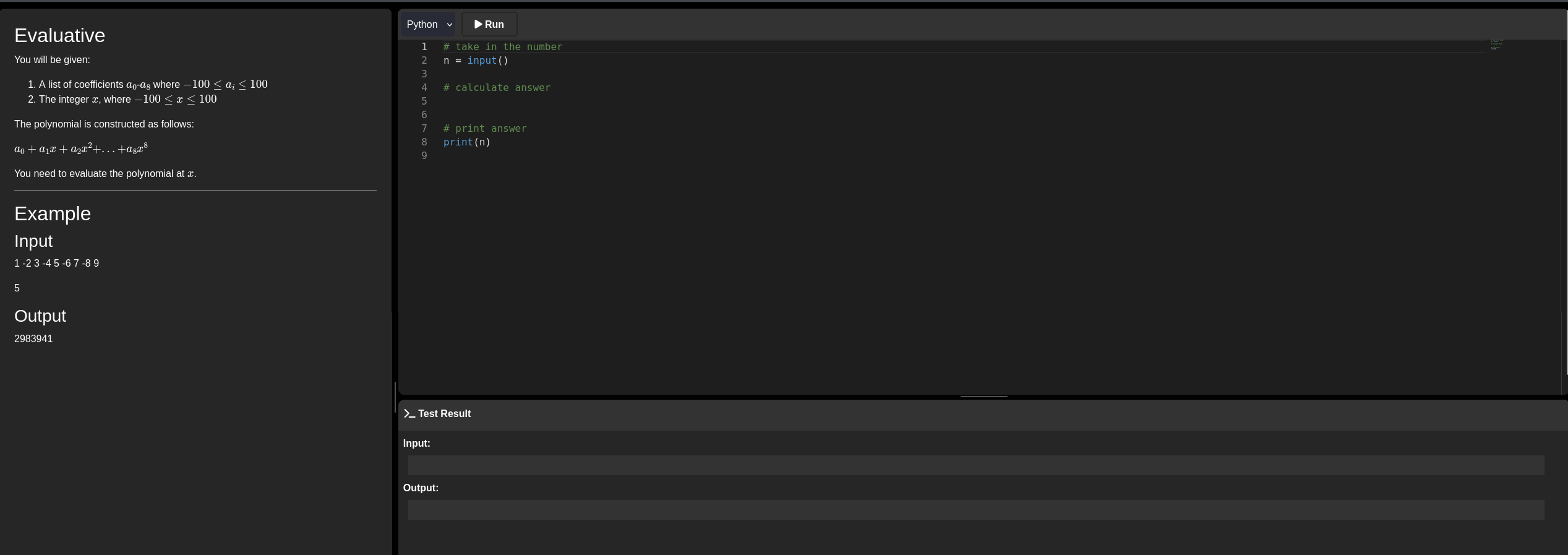The height and width of the screenshot is (555, 1568).
Task: Click the 'Evaluative' problem title
Action: click(x=59, y=35)
